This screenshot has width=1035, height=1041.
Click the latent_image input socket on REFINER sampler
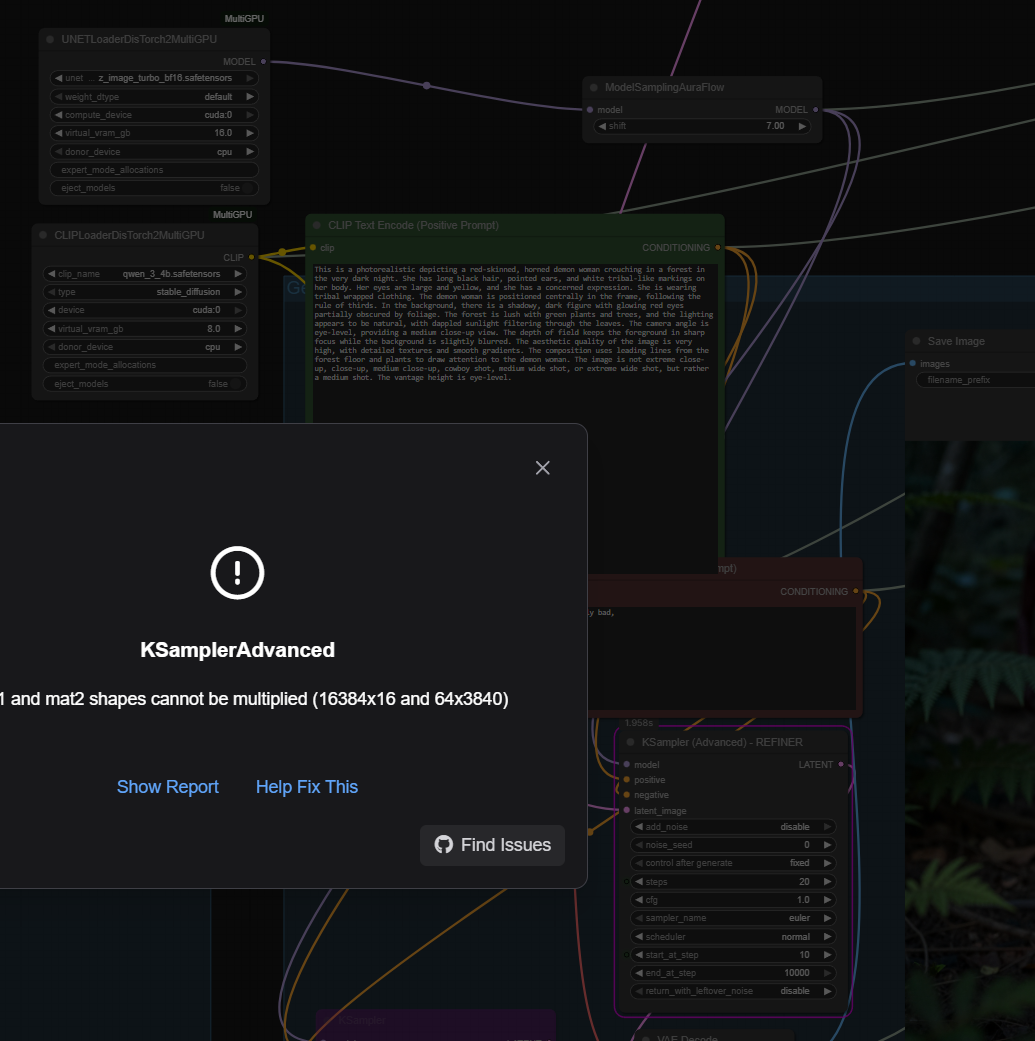point(627,810)
